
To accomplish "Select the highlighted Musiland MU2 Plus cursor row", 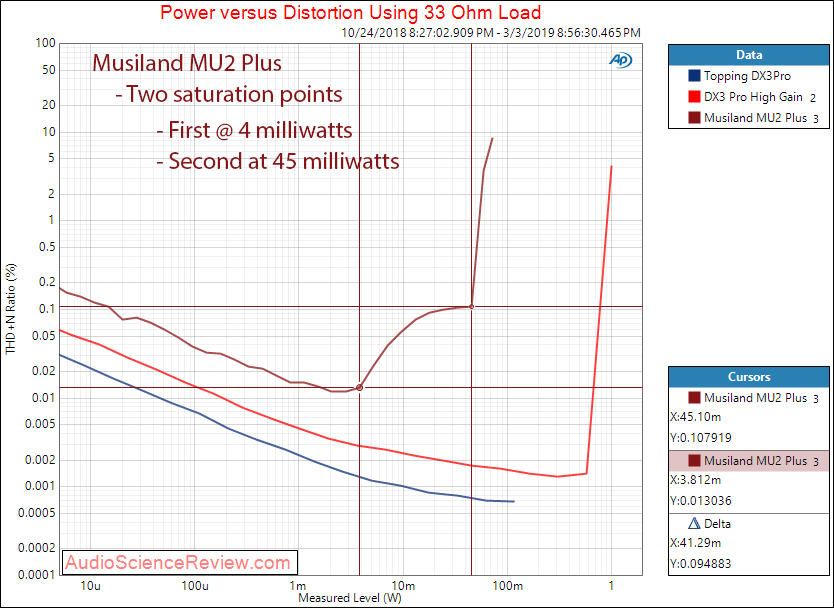I will click(x=749, y=461).
